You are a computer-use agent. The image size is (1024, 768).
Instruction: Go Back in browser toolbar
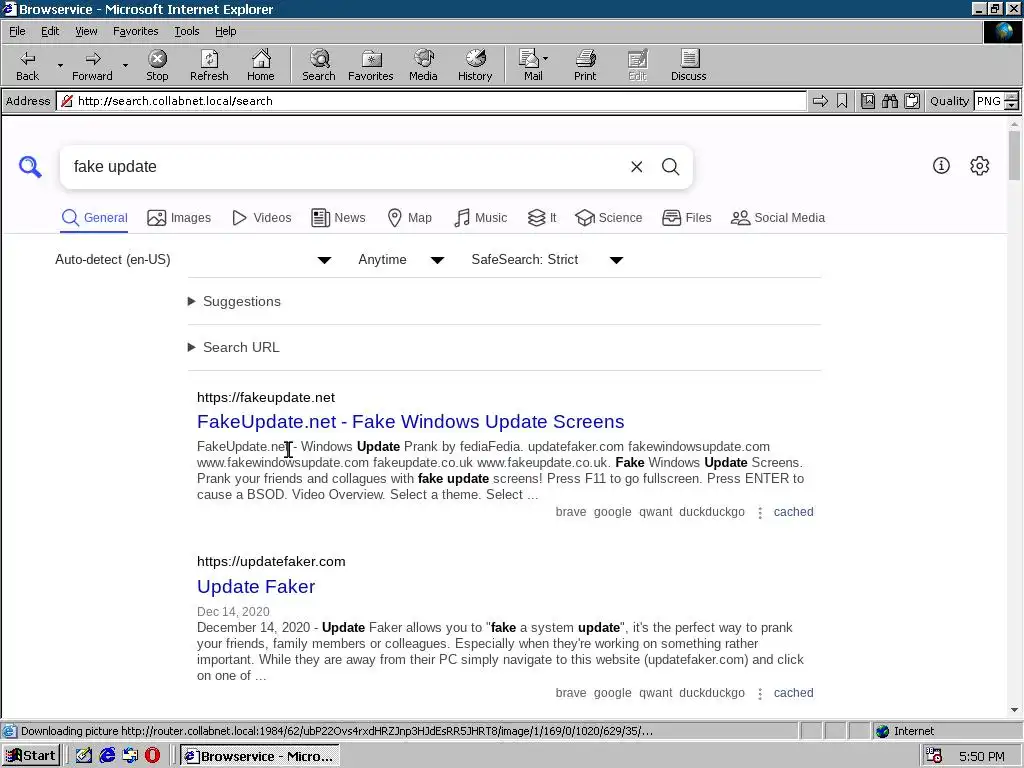(27, 65)
